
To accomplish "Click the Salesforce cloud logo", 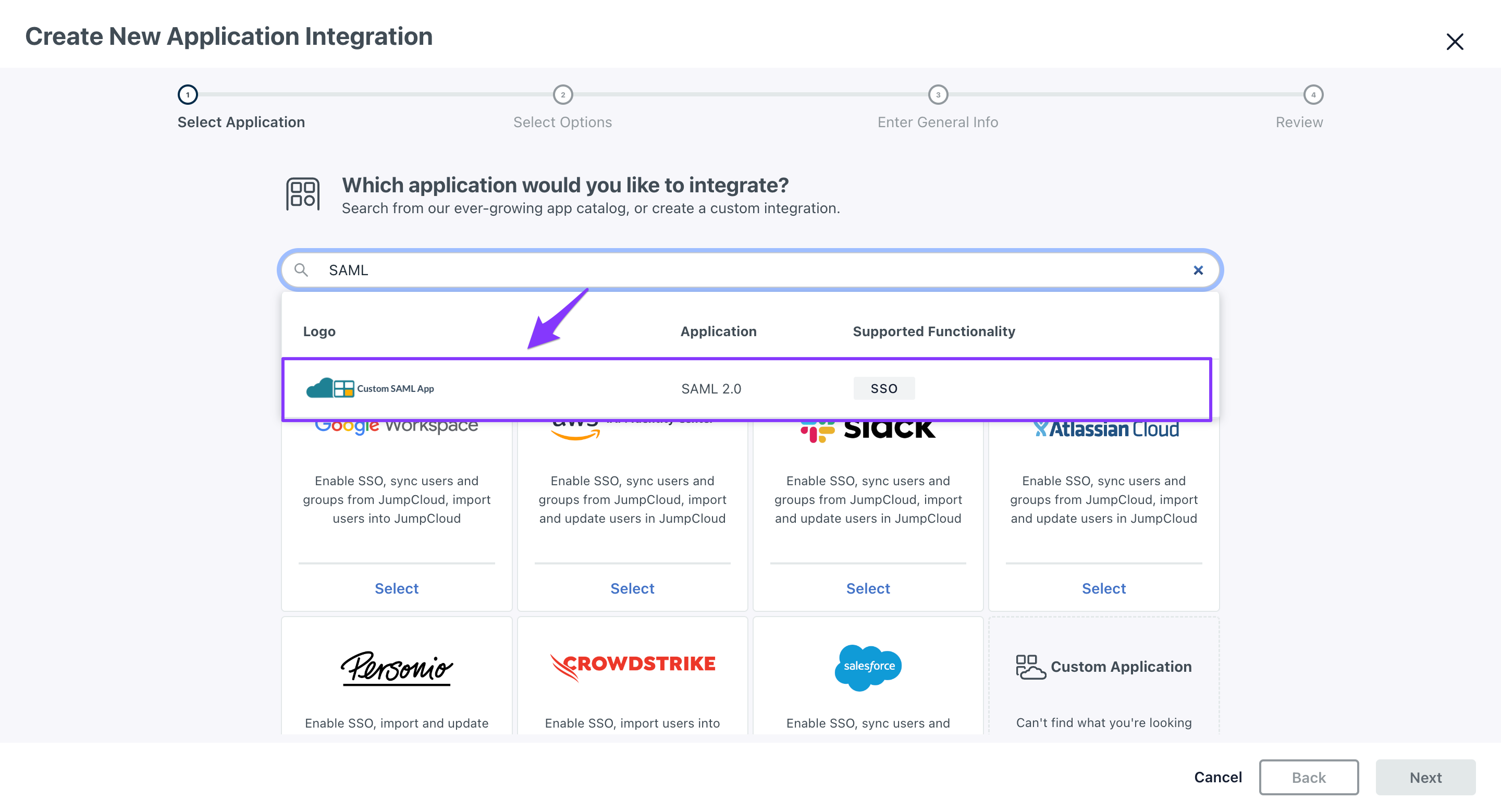I will point(868,667).
